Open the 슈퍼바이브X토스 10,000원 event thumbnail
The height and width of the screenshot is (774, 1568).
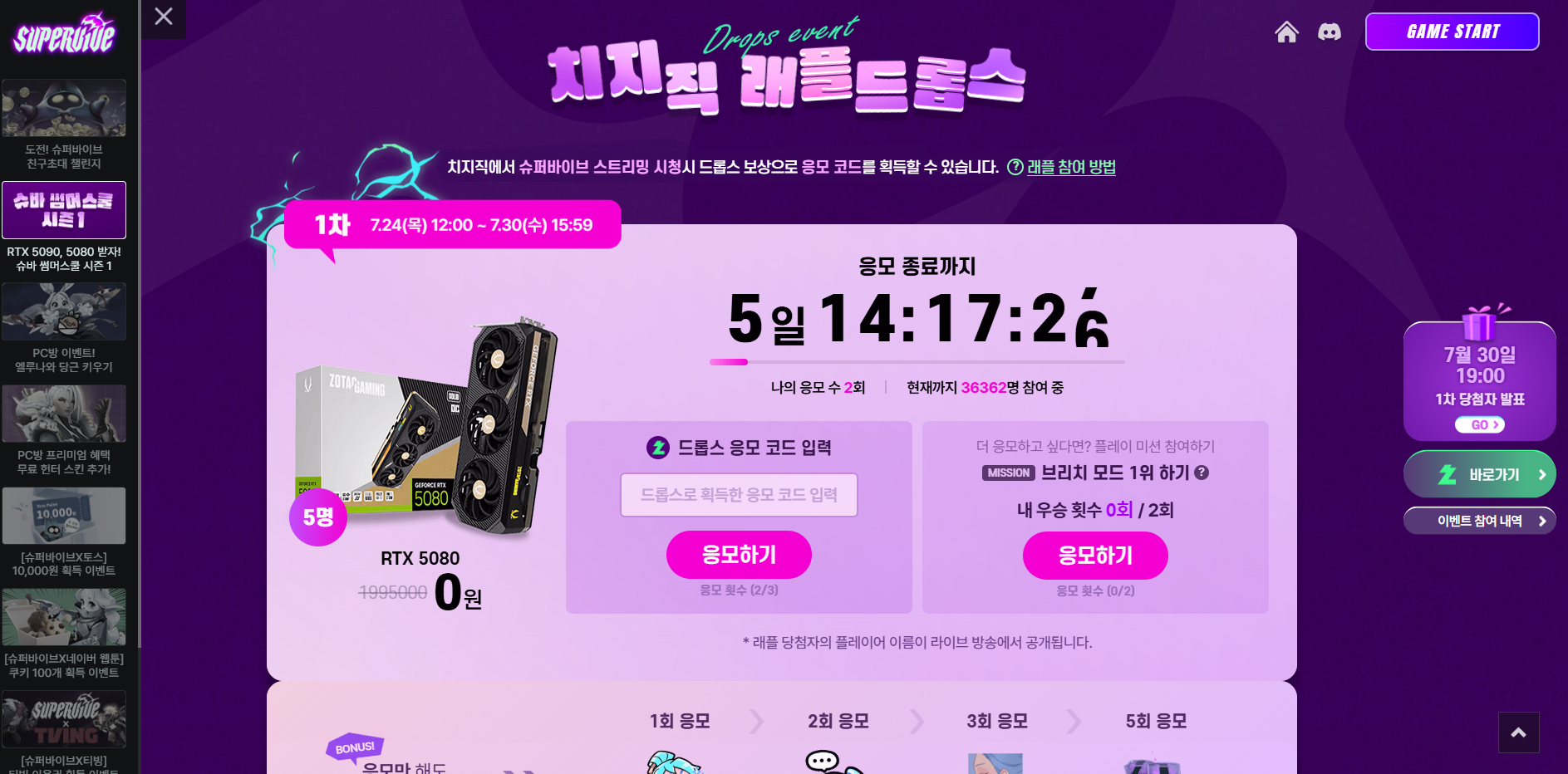click(x=64, y=516)
